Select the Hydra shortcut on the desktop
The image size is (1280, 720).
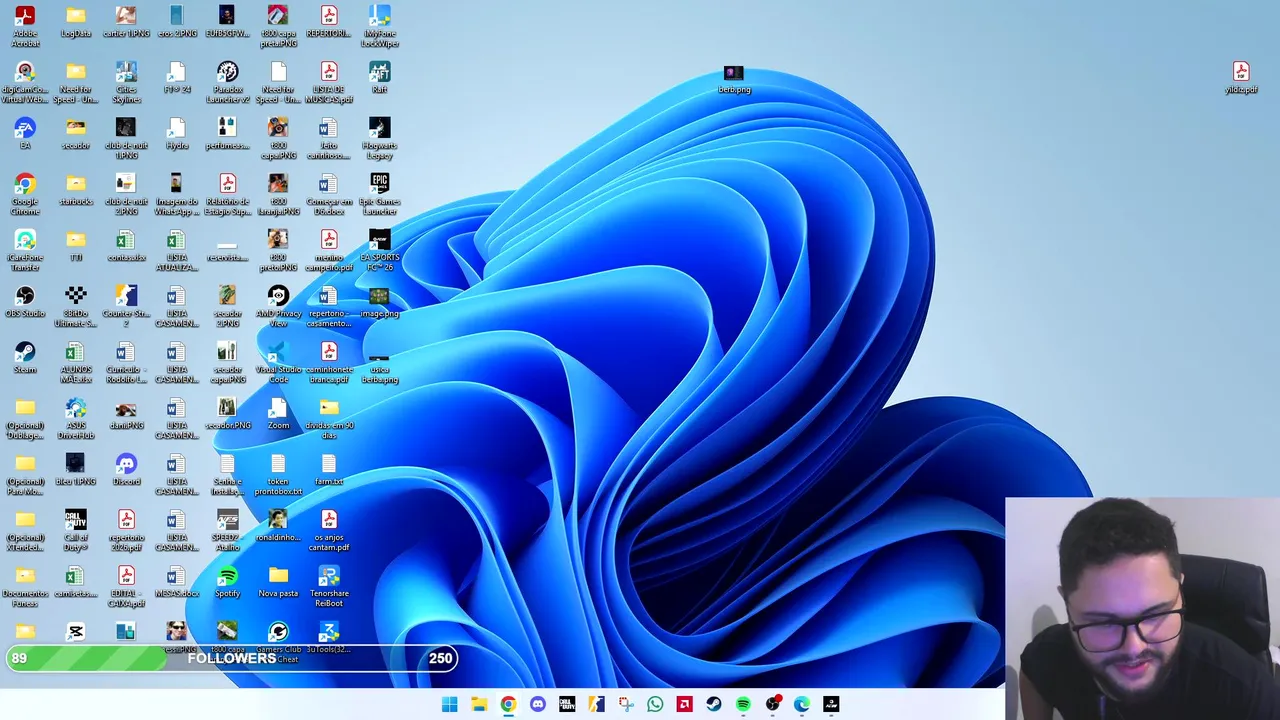177,134
